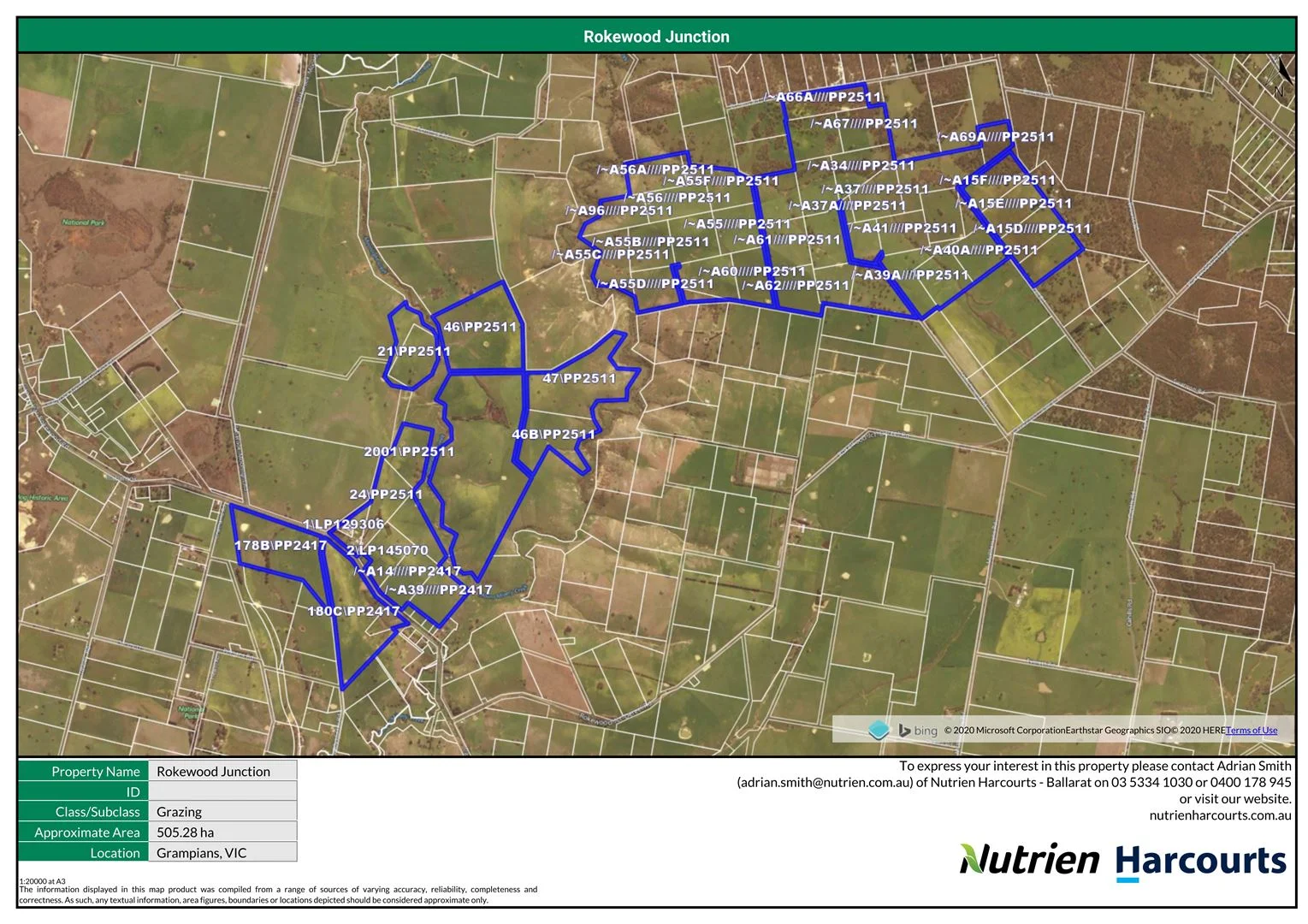
Task: Select the 21\PP2511 parcel label
Action: [x=414, y=351]
